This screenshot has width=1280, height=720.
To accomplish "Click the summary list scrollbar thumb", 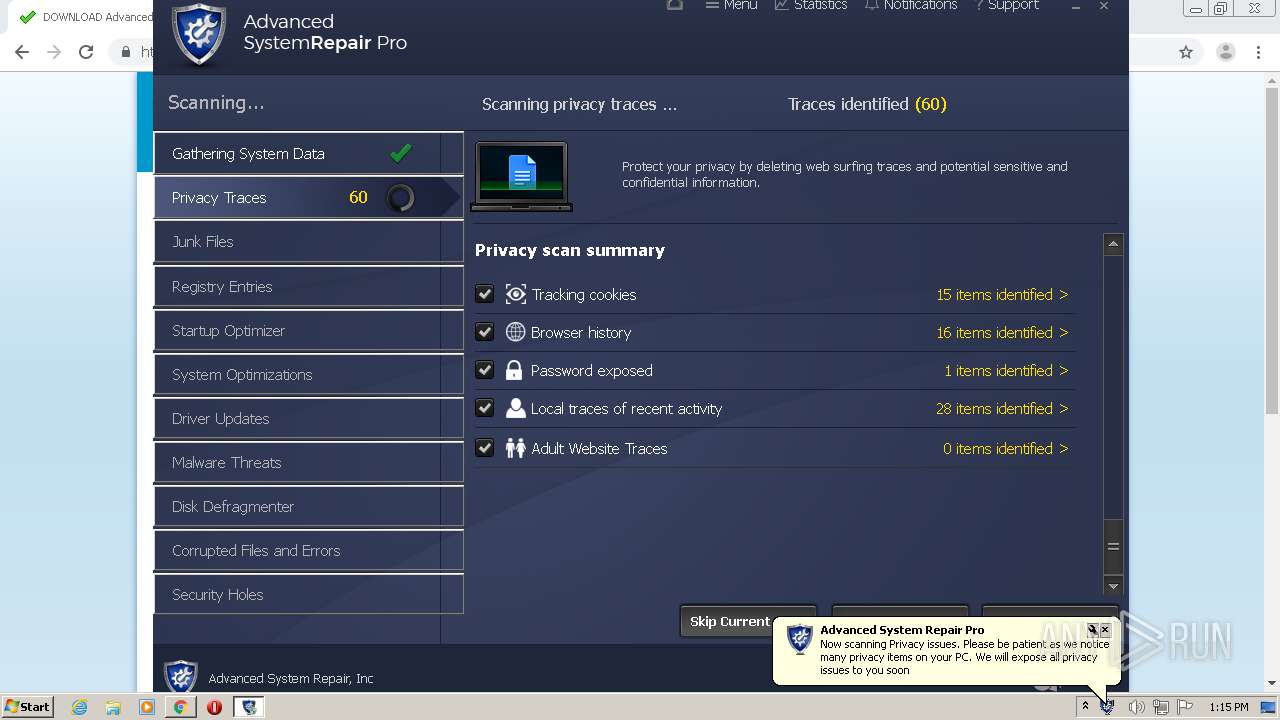I will click(1113, 546).
